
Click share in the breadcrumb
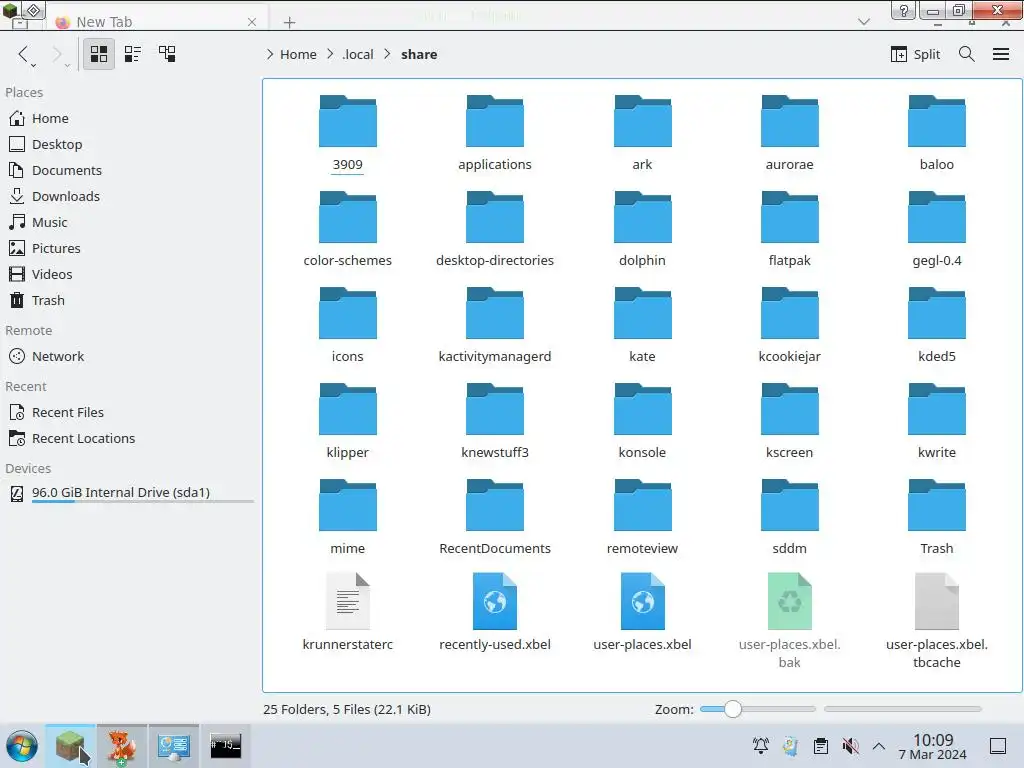pos(419,54)
